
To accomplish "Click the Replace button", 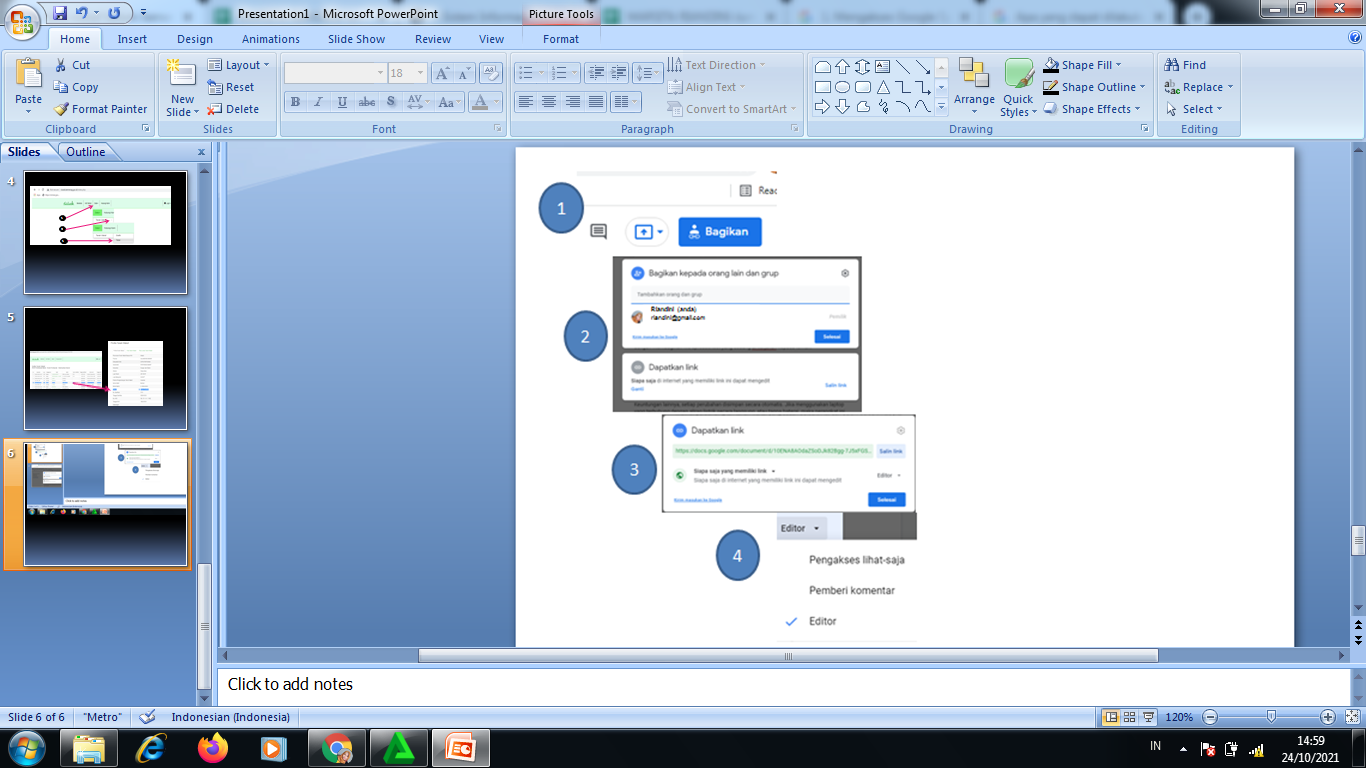I will tap(1200, 87).
